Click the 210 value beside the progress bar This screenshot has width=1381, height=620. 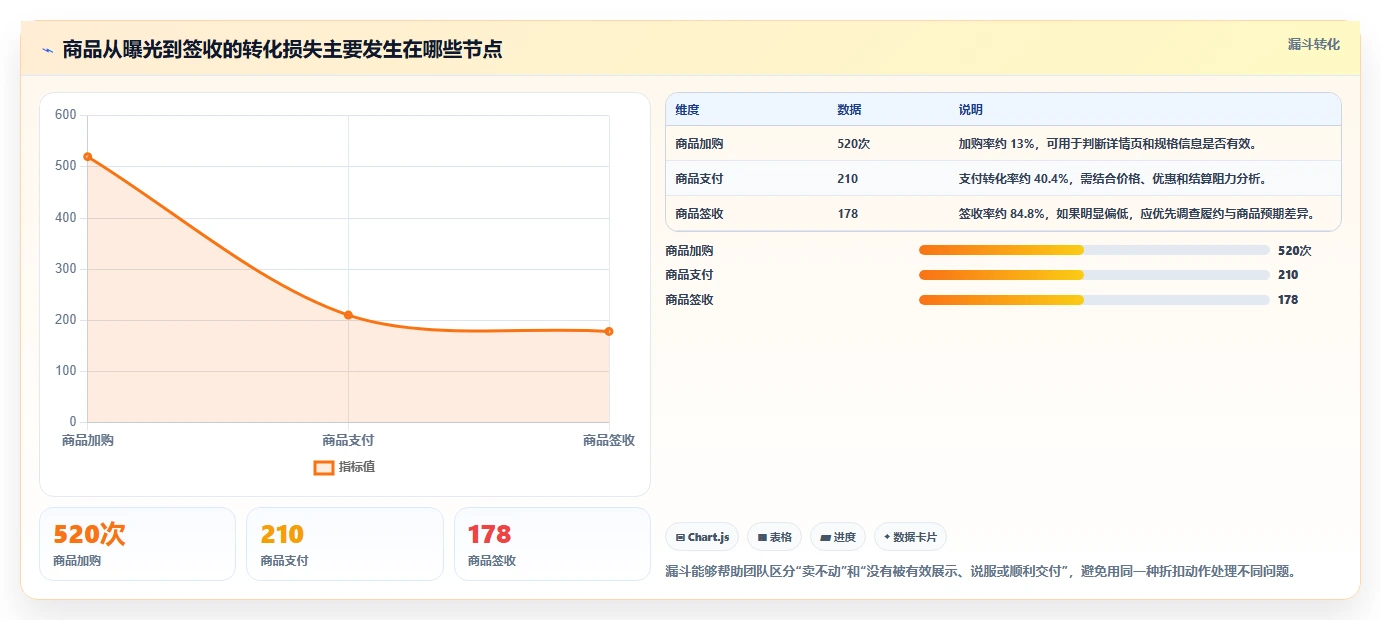pos(1288,275)
